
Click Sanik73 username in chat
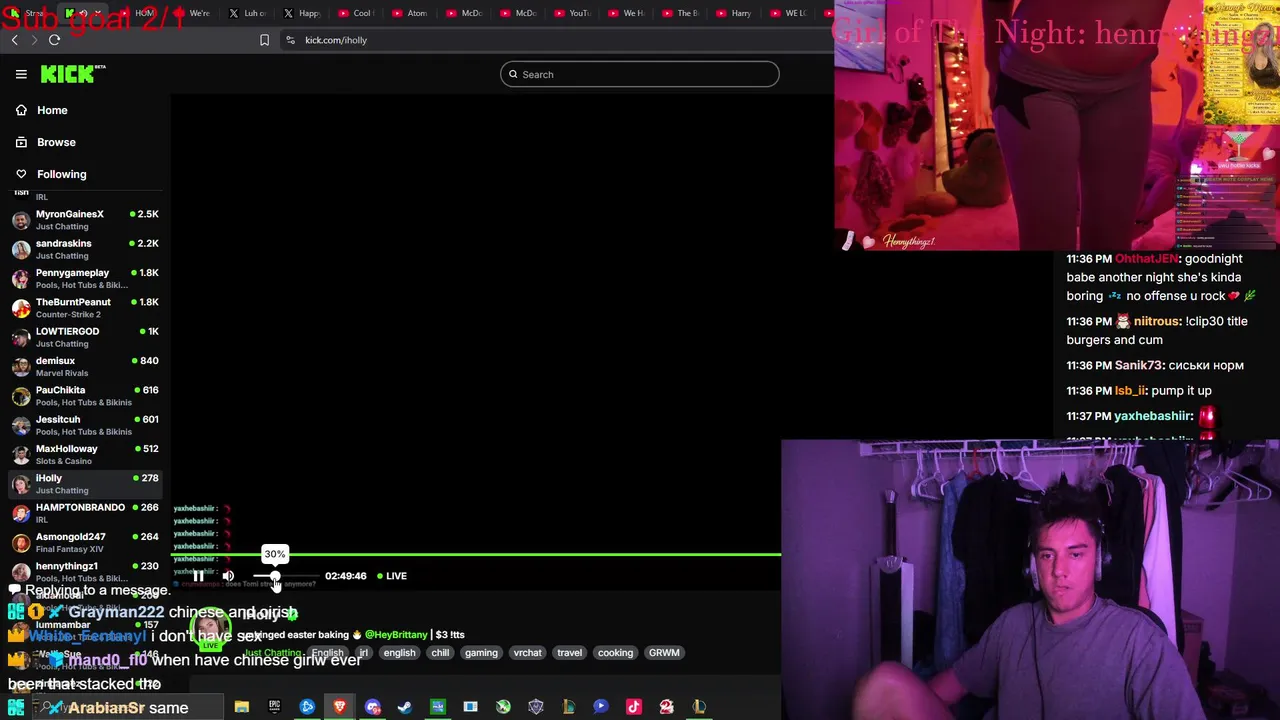coord(1138,365)
